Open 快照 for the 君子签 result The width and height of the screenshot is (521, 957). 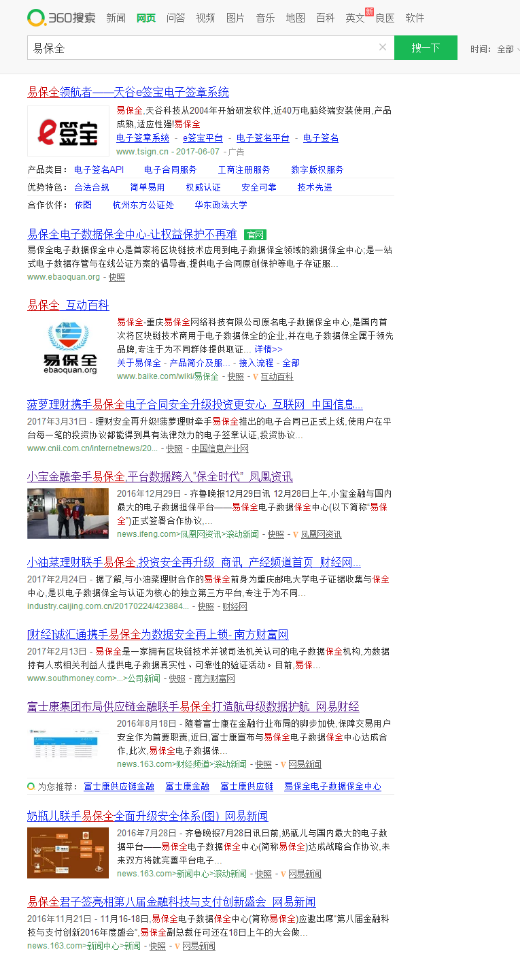[157, 946]
